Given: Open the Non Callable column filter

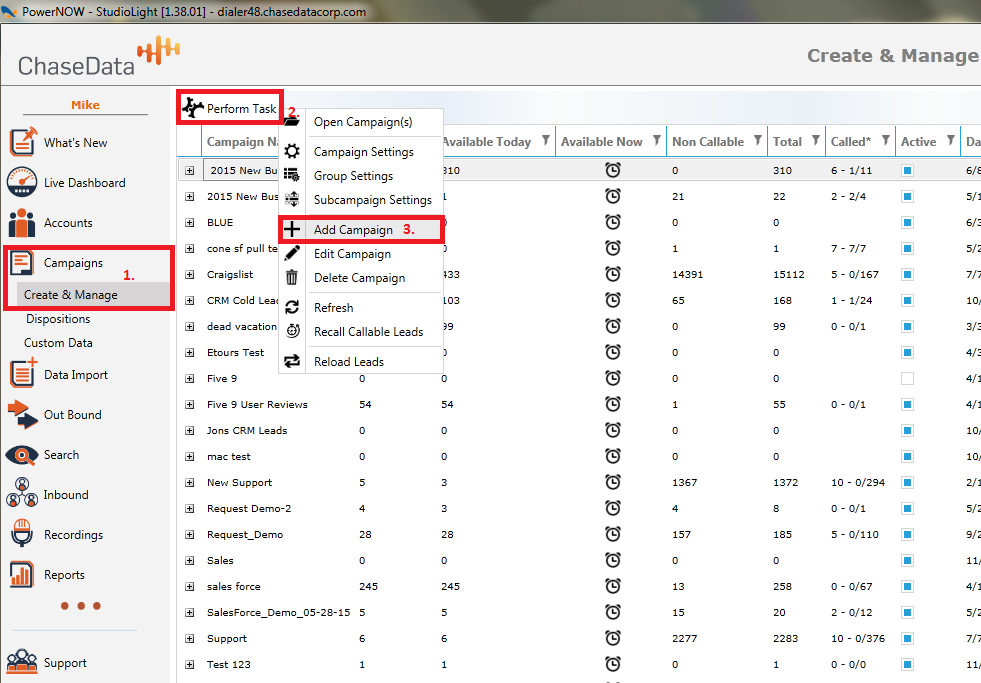Looking at the screenshot, I should point(757,141).
